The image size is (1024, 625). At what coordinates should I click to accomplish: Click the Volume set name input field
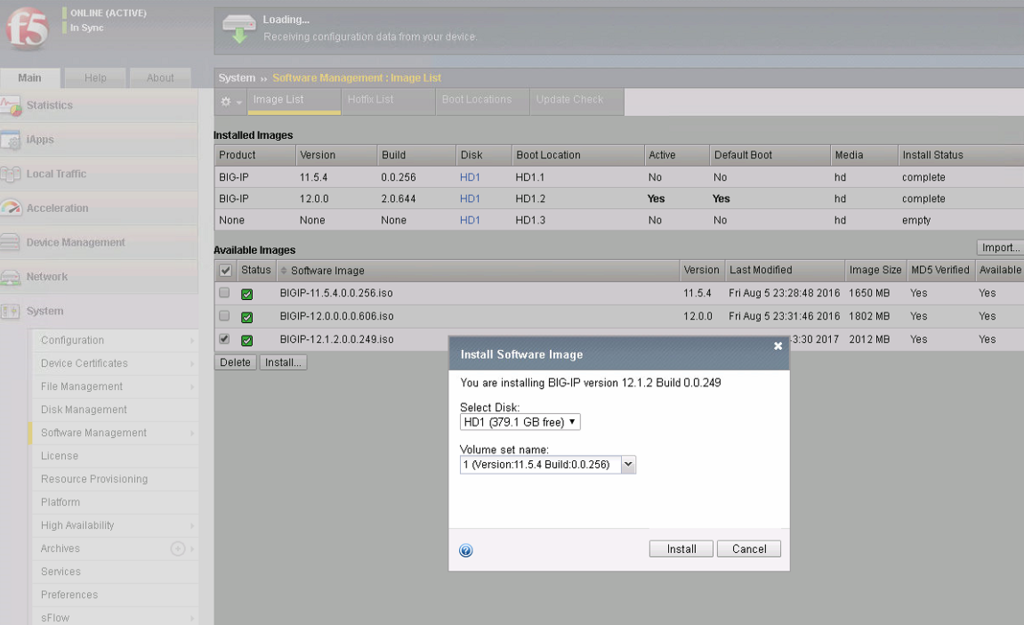click(540, 464)
